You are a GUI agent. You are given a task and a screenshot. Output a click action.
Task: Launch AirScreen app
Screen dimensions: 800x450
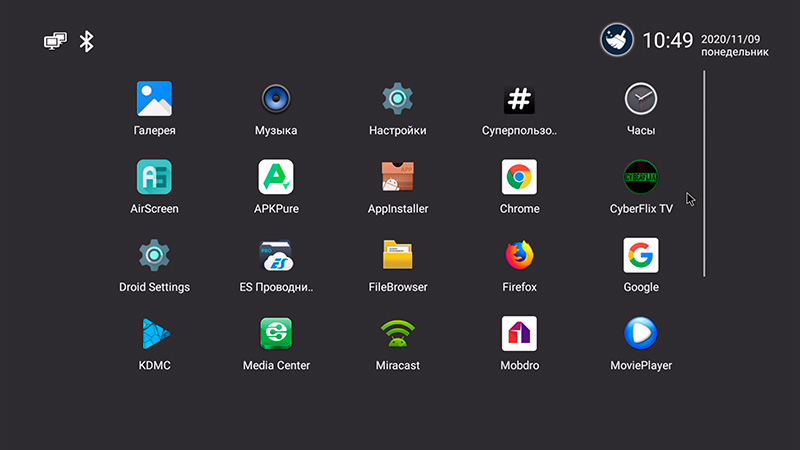[154, 177]
